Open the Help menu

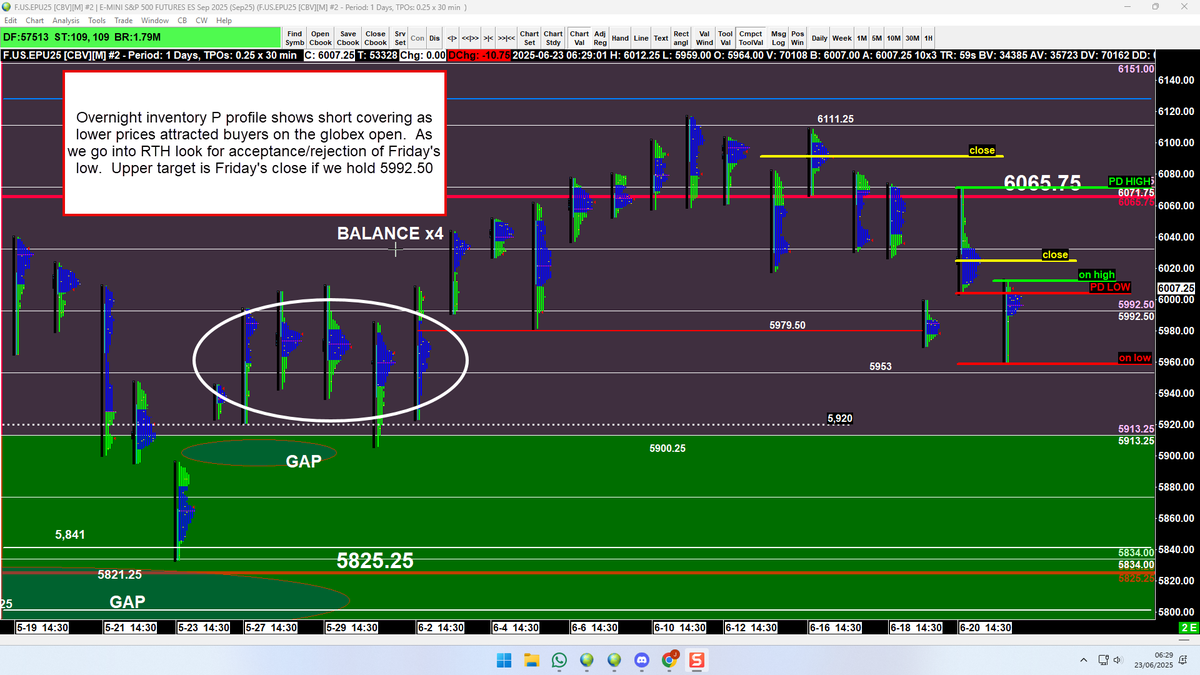tap(224, 20)
